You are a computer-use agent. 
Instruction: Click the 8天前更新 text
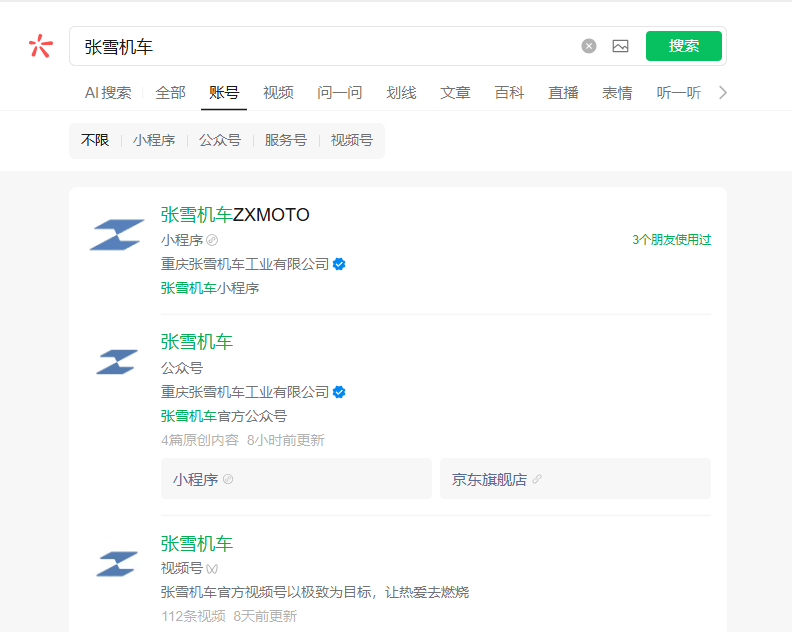(265, 616)
